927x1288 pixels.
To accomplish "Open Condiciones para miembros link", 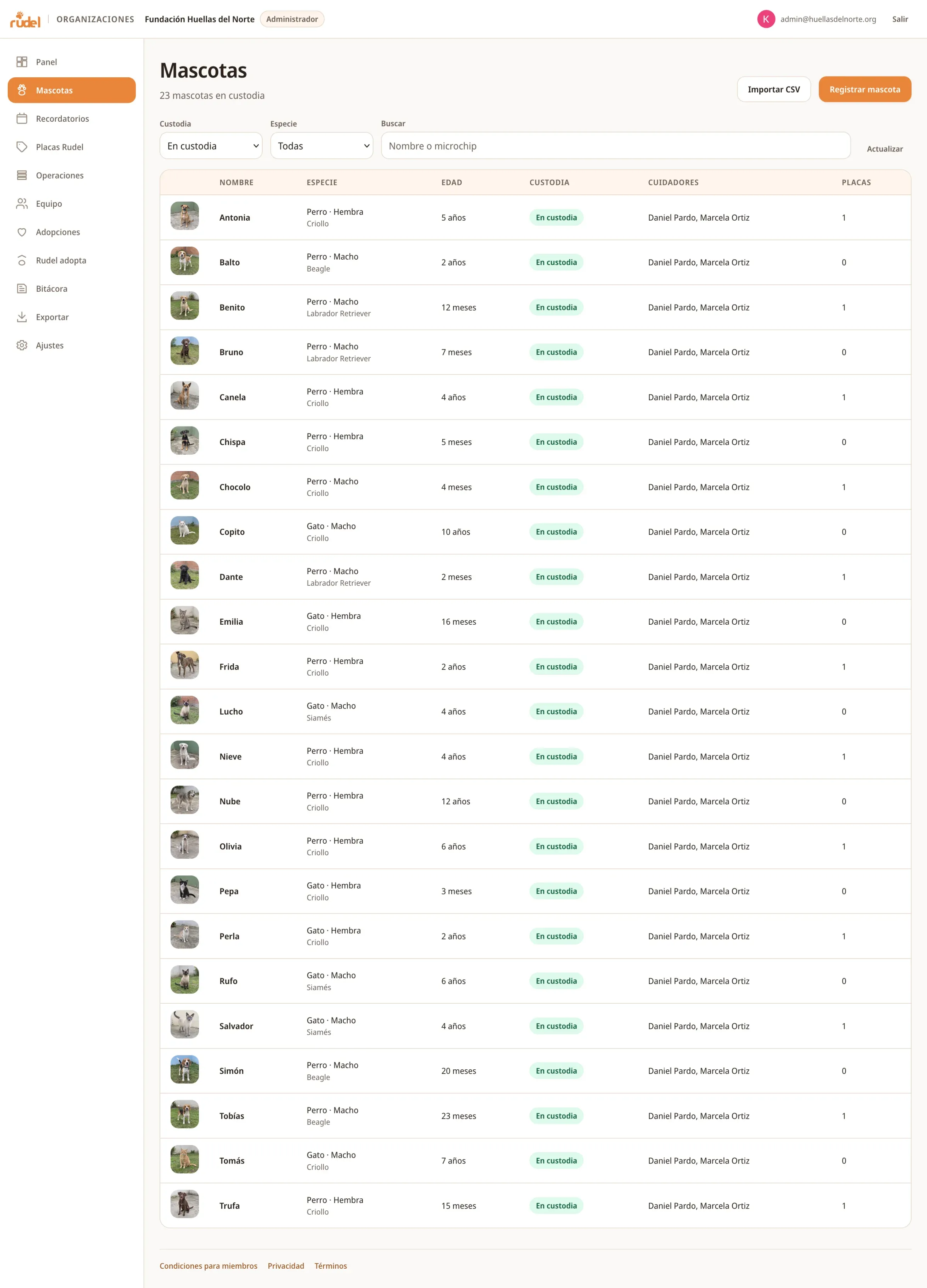I will (208, 1266).
